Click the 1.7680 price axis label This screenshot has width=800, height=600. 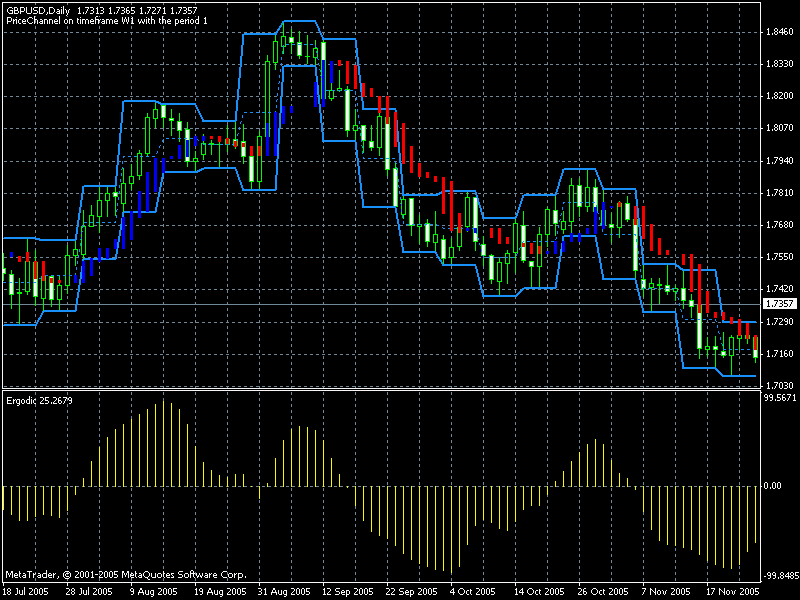pos(780,225)
